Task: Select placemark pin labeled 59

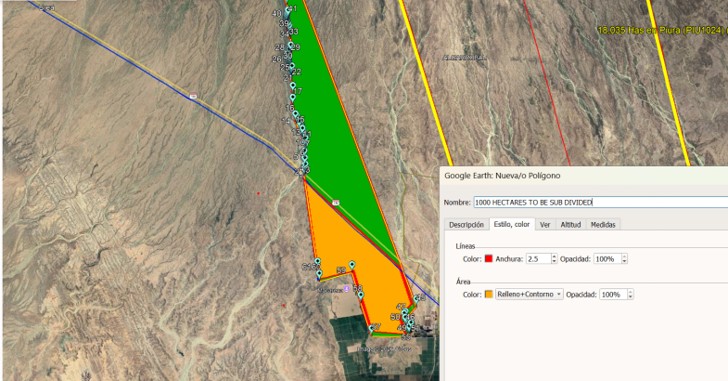Action: tap(352, 265)
